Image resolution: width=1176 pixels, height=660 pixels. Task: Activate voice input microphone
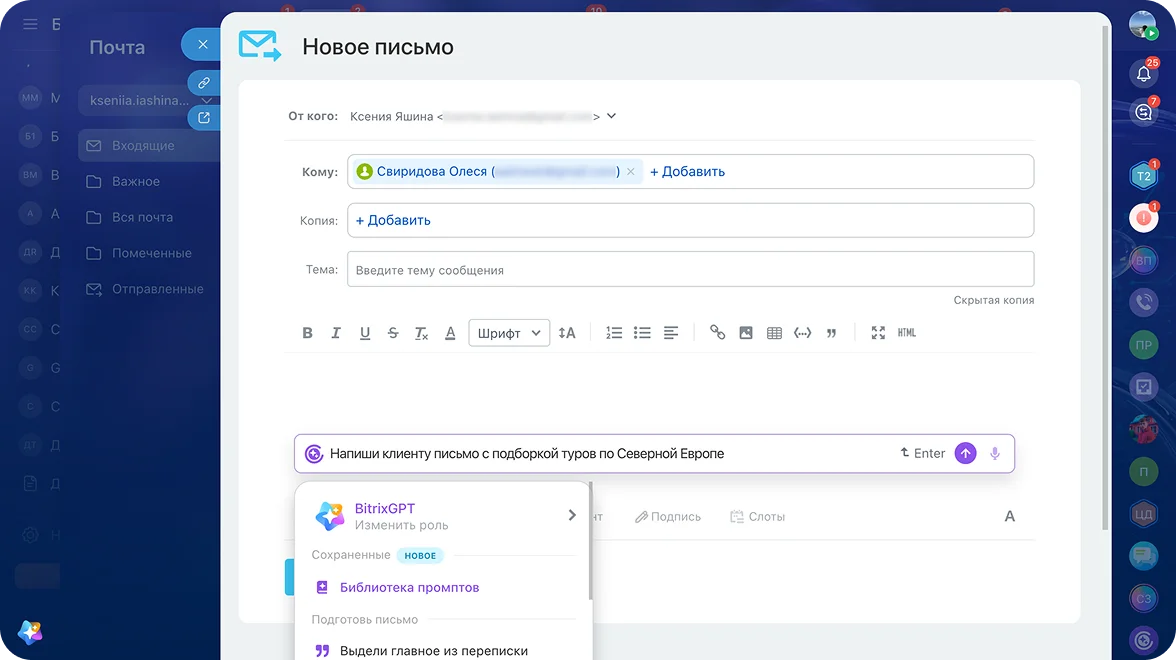[x=994, y=454]
